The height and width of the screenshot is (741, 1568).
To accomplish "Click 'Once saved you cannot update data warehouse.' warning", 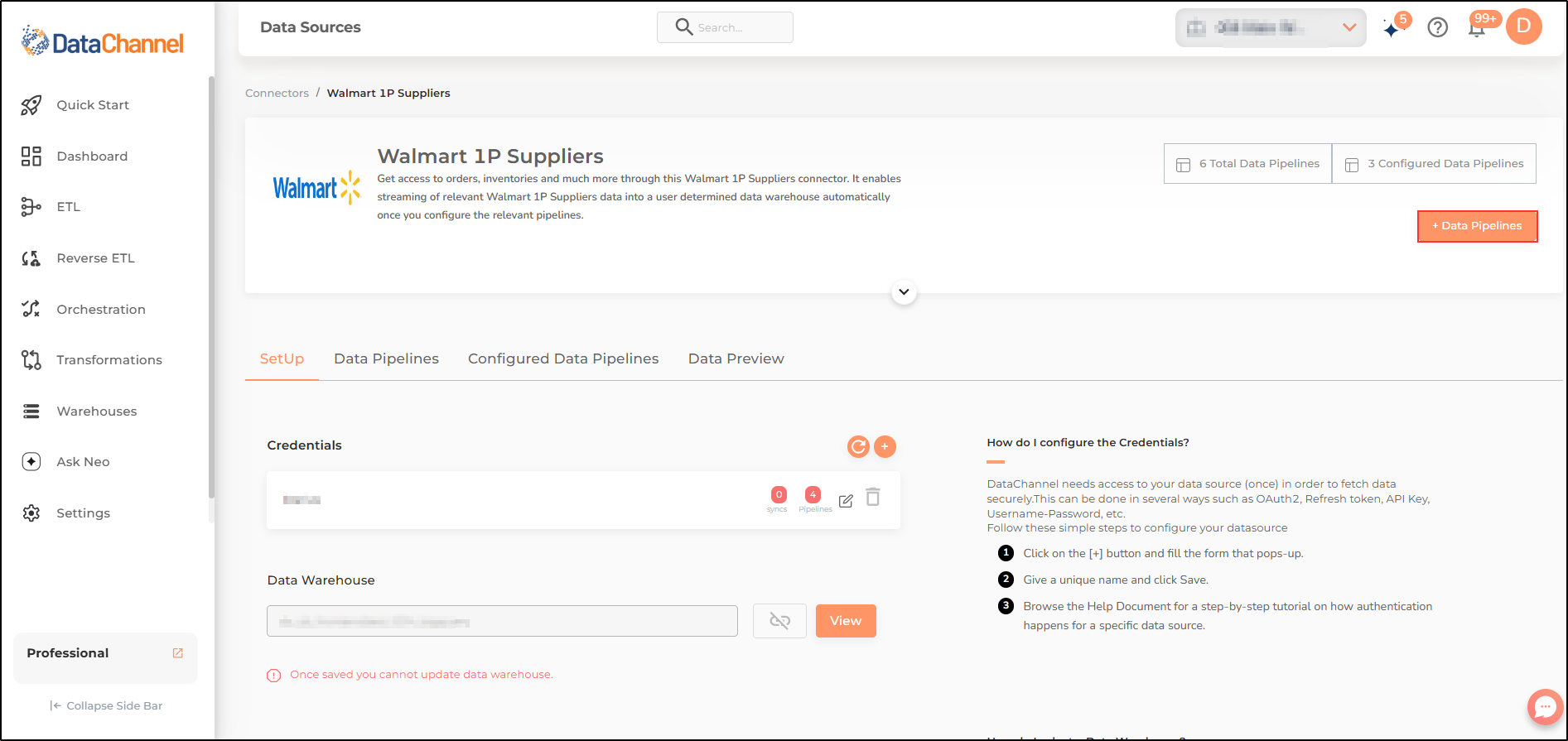I will click(421, 675).
